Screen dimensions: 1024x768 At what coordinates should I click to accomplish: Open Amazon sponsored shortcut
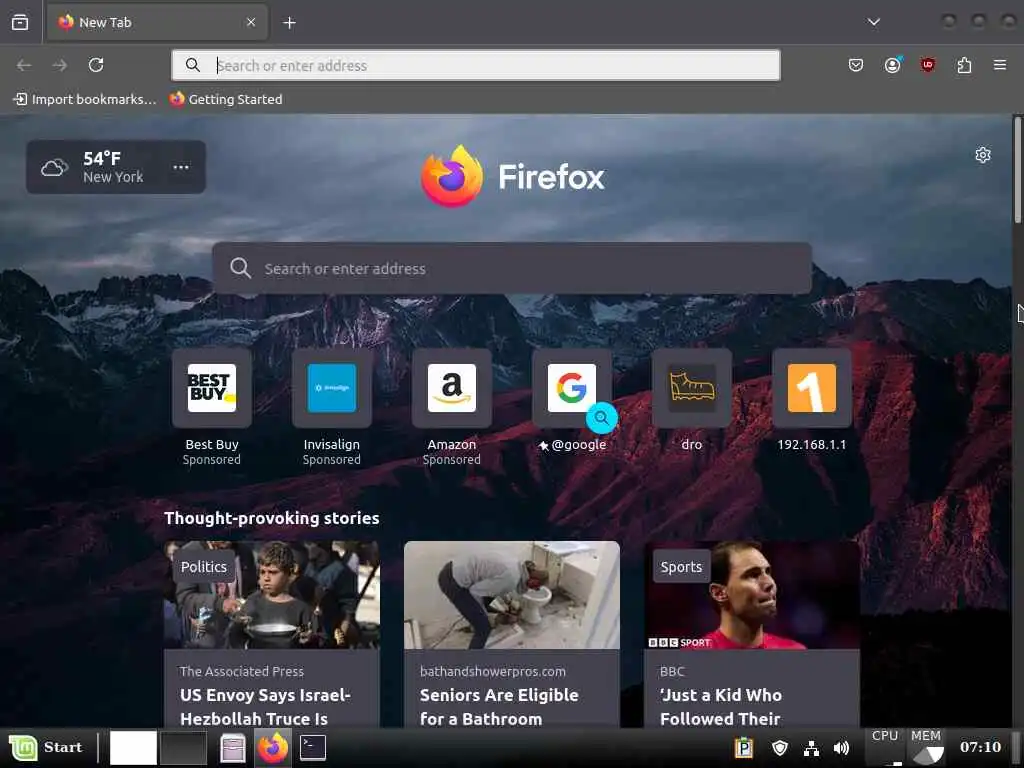coord(452,407)
